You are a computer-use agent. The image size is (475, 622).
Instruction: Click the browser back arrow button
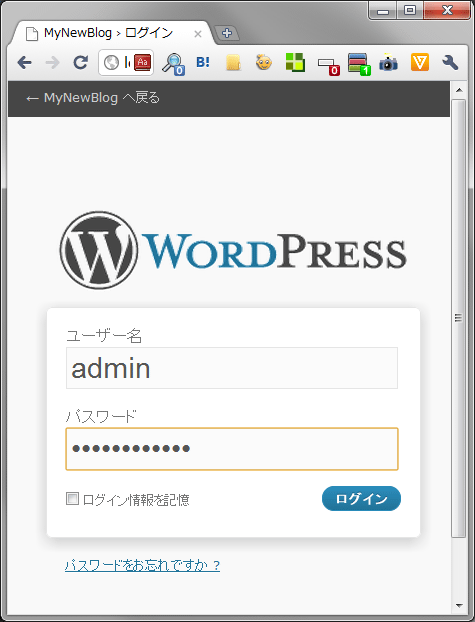click(x=25, y=63)
